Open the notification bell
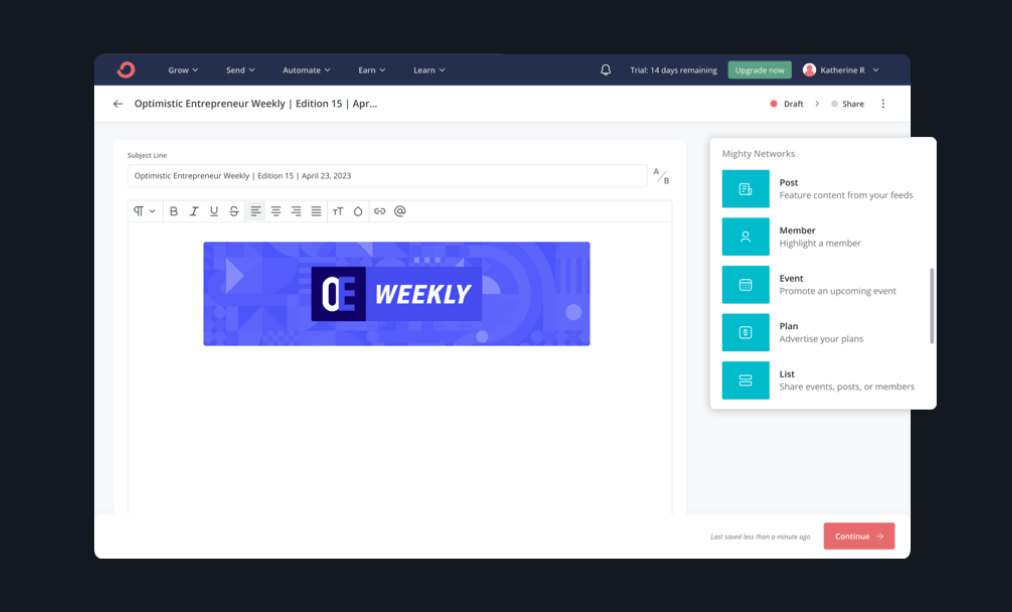This screenshot has width=1012, height=612. tap(605, 70)
